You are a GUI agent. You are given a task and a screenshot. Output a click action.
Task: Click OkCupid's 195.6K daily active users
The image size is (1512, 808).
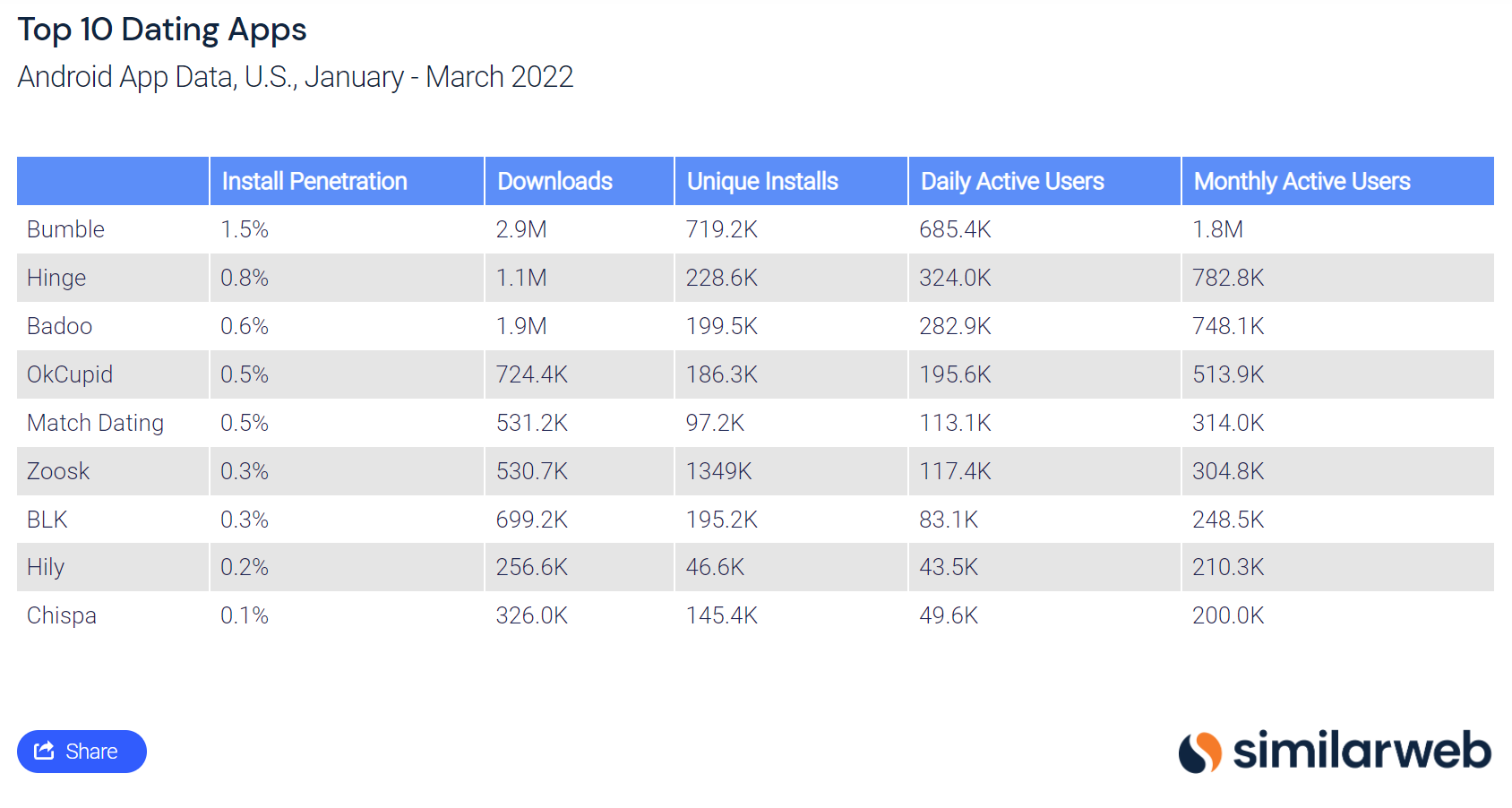(955, 374)
